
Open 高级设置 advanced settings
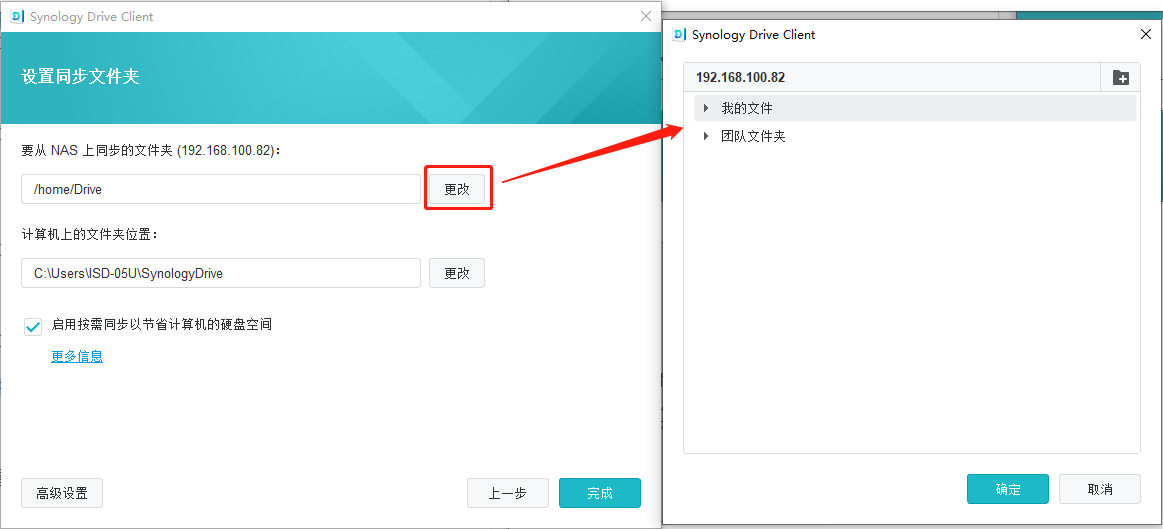pos(62,493)
